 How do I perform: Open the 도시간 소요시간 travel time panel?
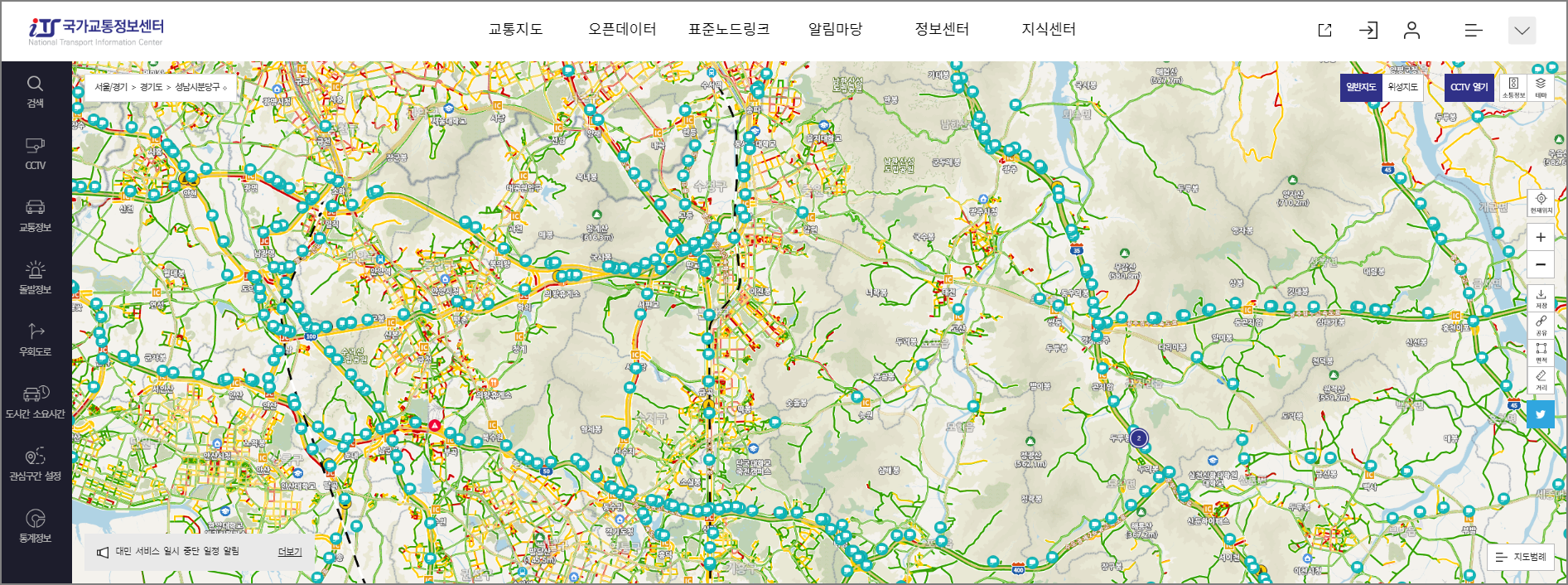(35, 403)
